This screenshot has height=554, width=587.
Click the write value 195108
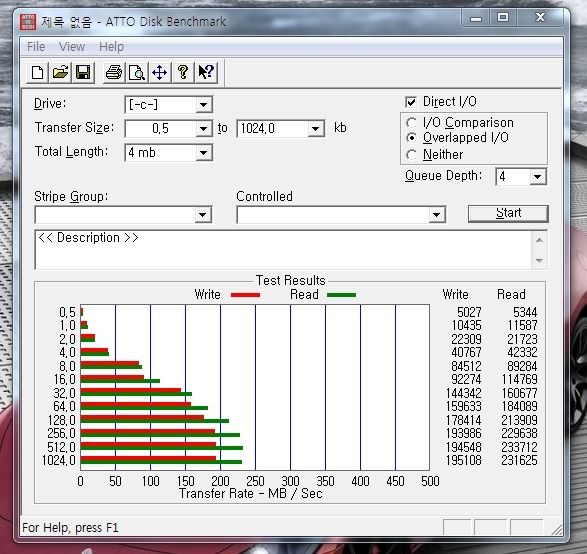(x=463, y=460)
